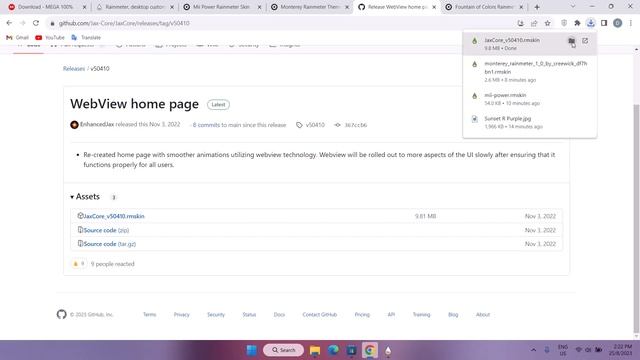Click the install app icon in address bar

click(x=520, y=23)
